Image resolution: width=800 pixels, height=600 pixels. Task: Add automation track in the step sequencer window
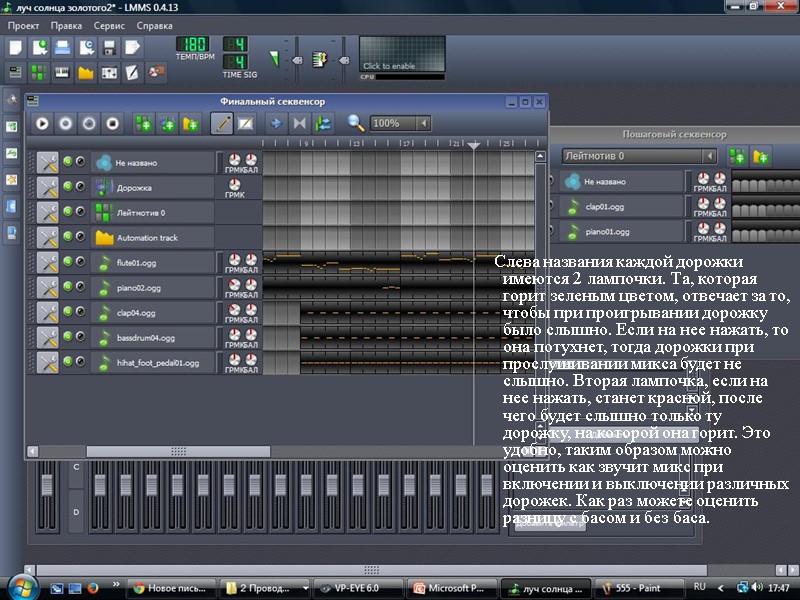click(x=761, y=156)
